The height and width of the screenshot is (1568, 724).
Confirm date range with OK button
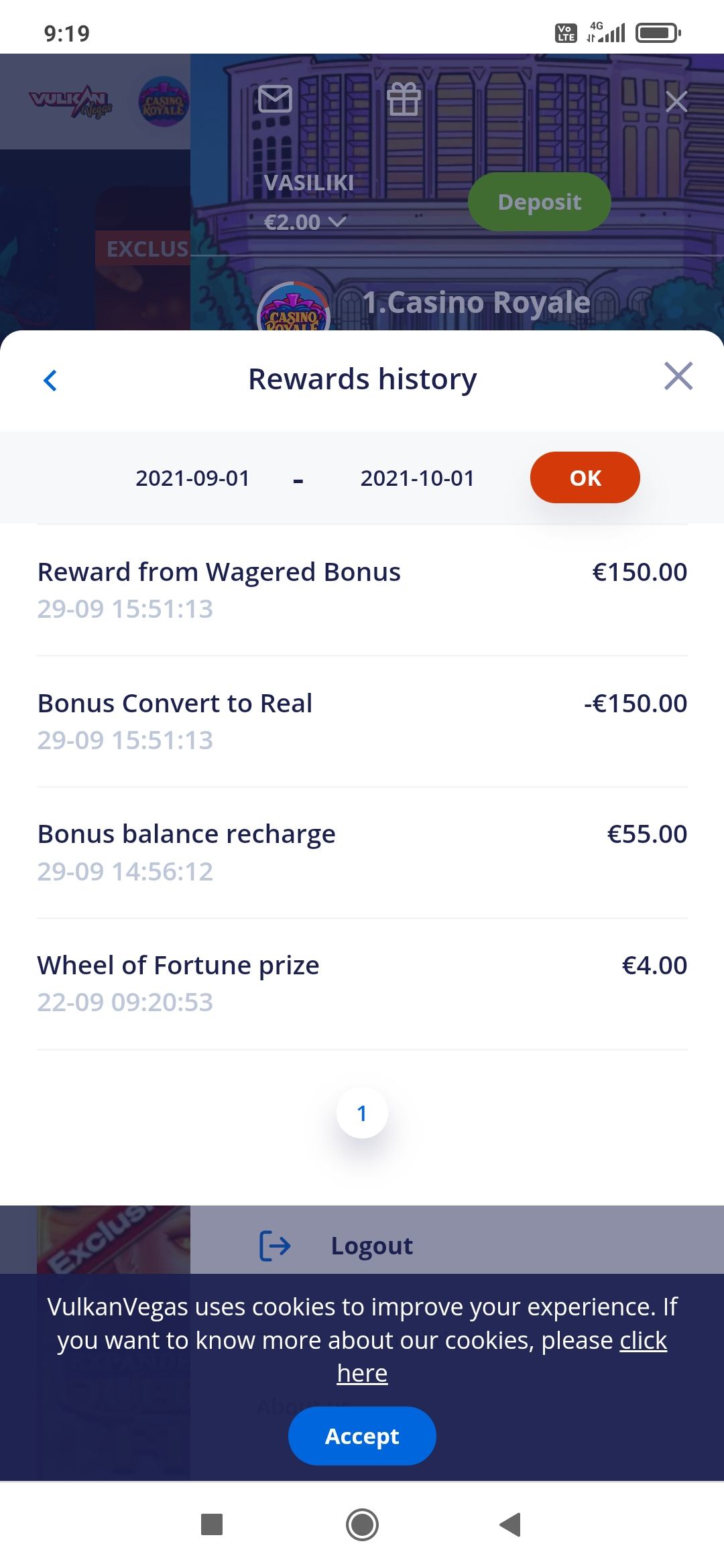coord(585,478)
